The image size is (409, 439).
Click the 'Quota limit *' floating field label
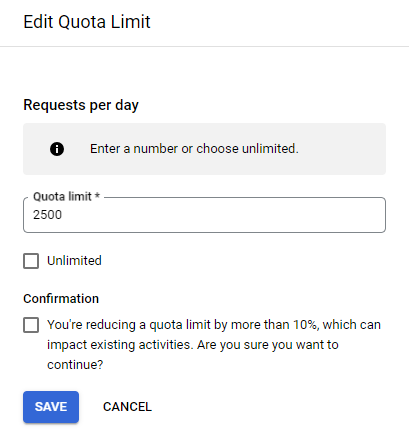tap(66, 196)
